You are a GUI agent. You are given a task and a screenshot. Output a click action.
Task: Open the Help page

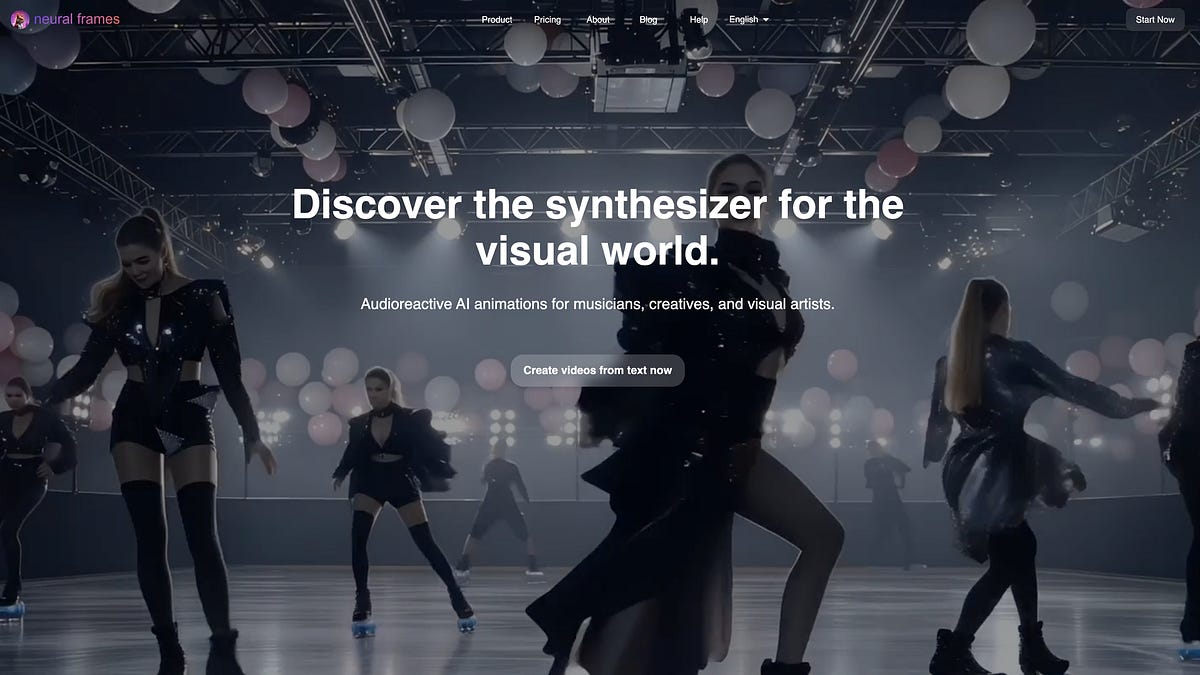click(x=699, y=20)
